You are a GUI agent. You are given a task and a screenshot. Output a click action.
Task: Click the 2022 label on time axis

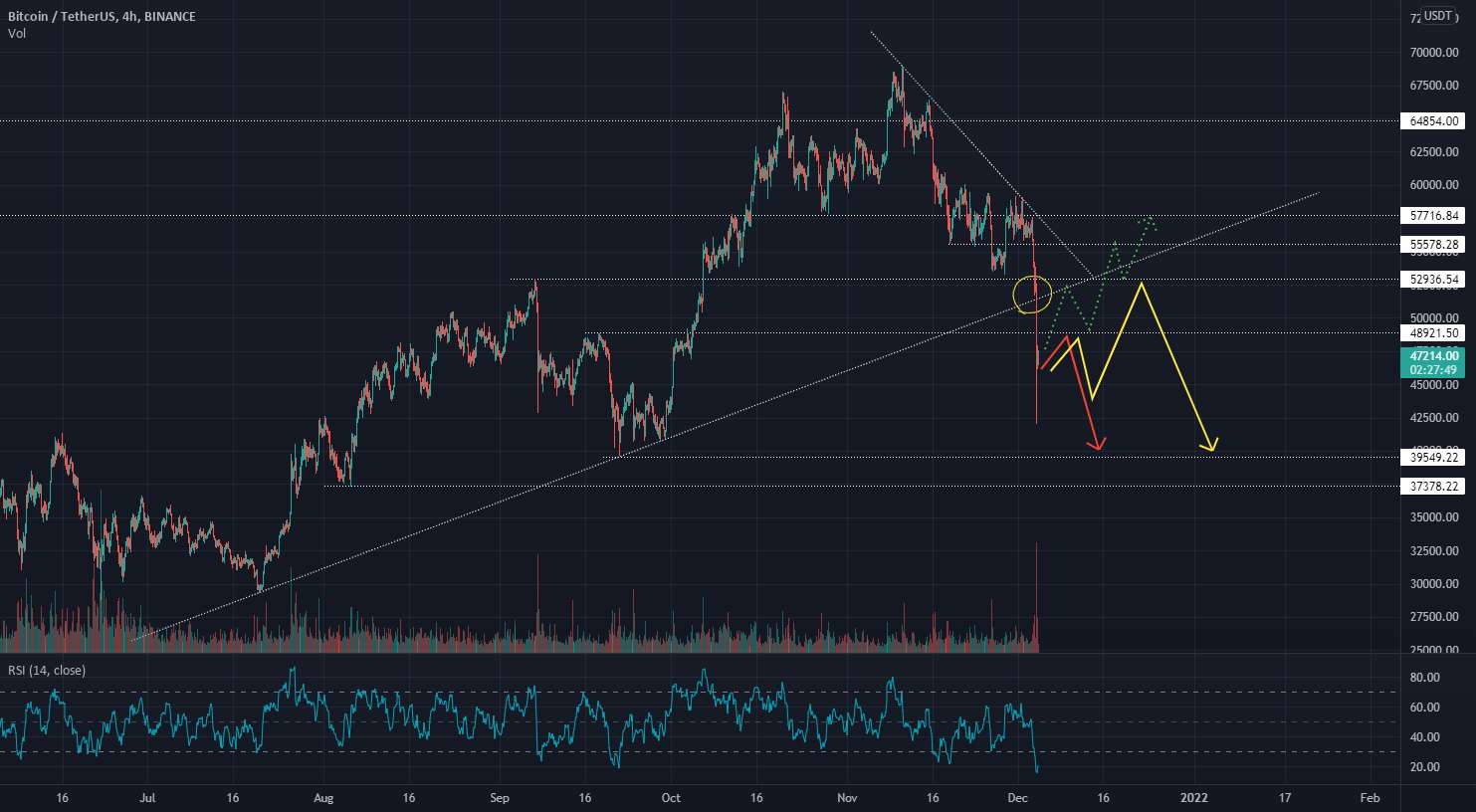pyautogui.click(x=1194, y=798)
